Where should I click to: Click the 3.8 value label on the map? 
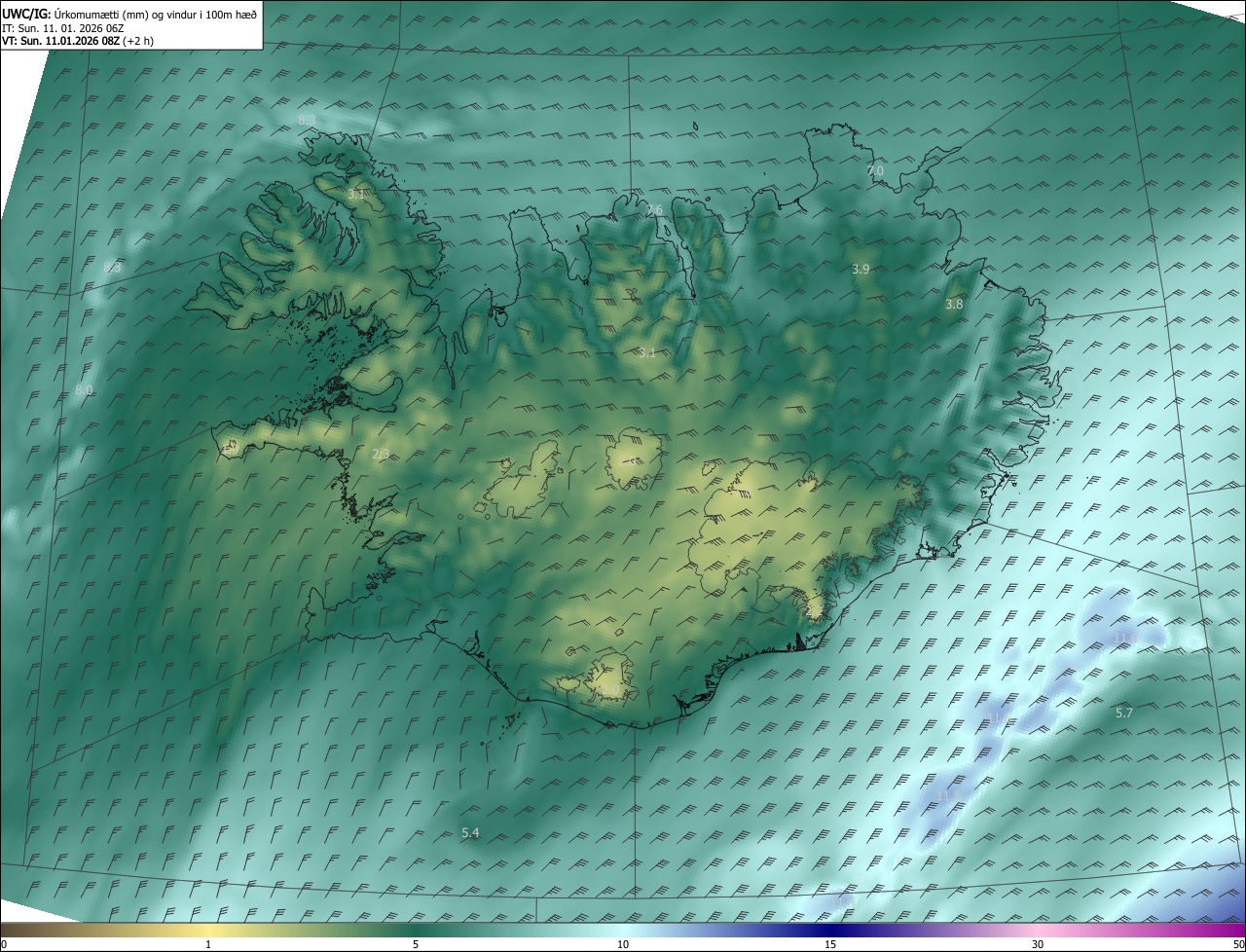coord(954,305)
